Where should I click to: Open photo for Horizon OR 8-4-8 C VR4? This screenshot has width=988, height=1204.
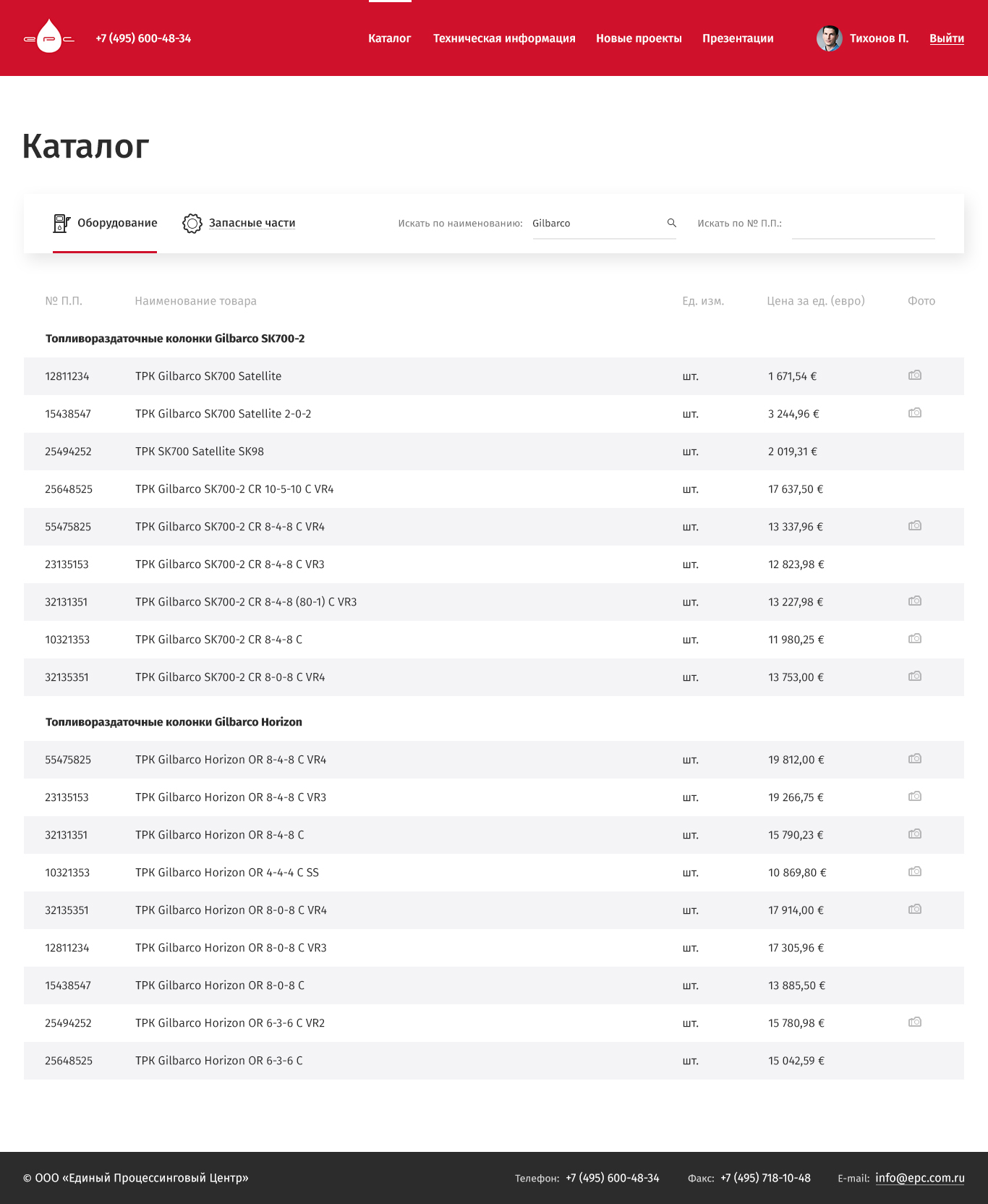click(915, 758)
